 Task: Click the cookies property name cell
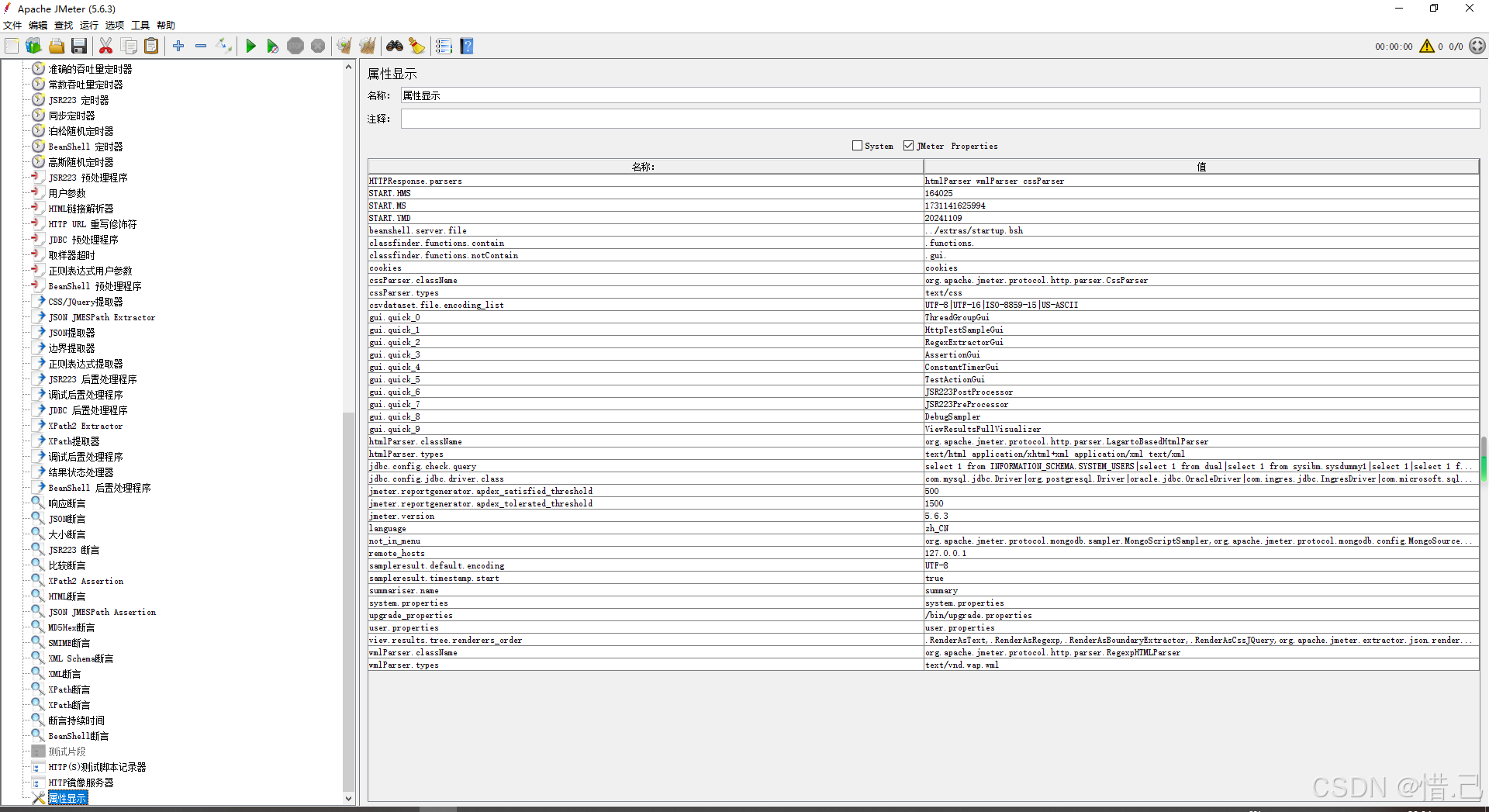tap(645, 268)
